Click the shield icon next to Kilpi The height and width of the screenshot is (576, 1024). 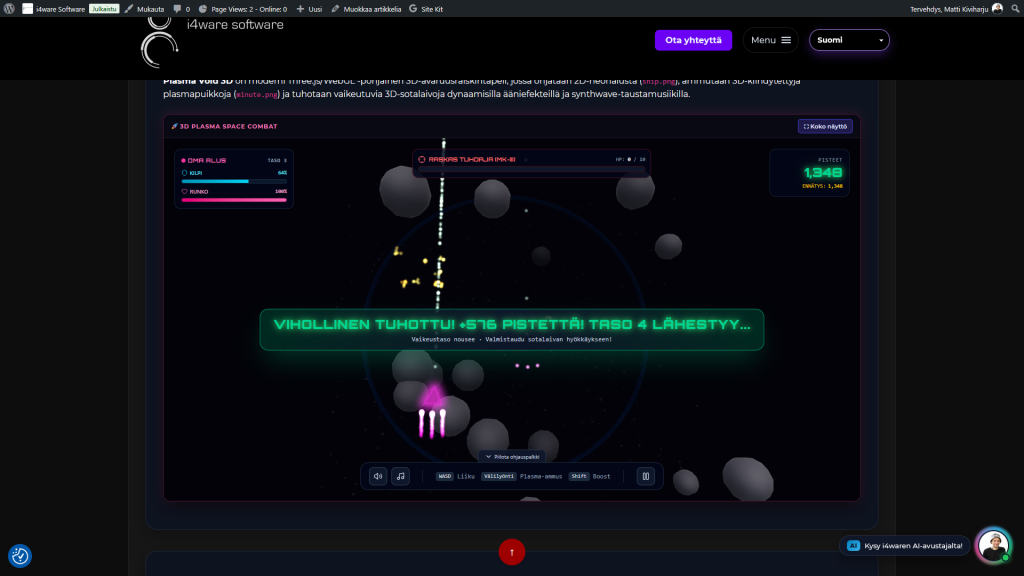[184, 173]
